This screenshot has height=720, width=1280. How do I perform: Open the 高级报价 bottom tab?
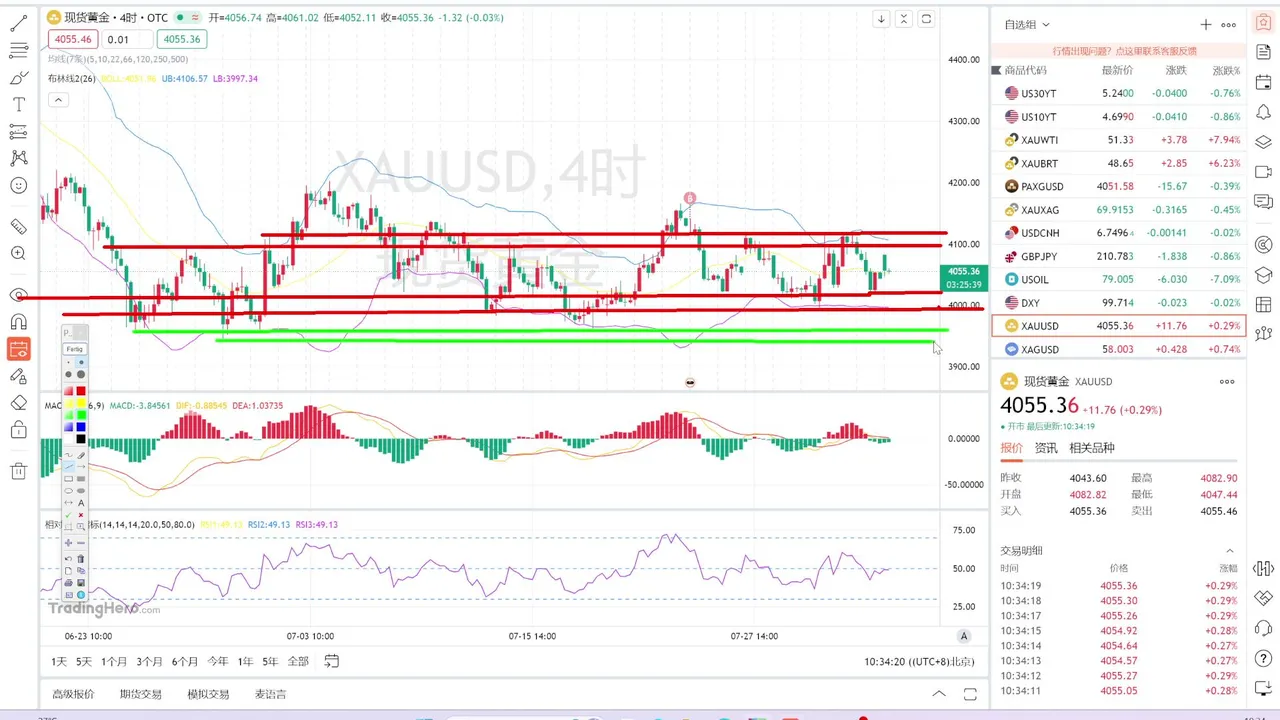(73, 694)
